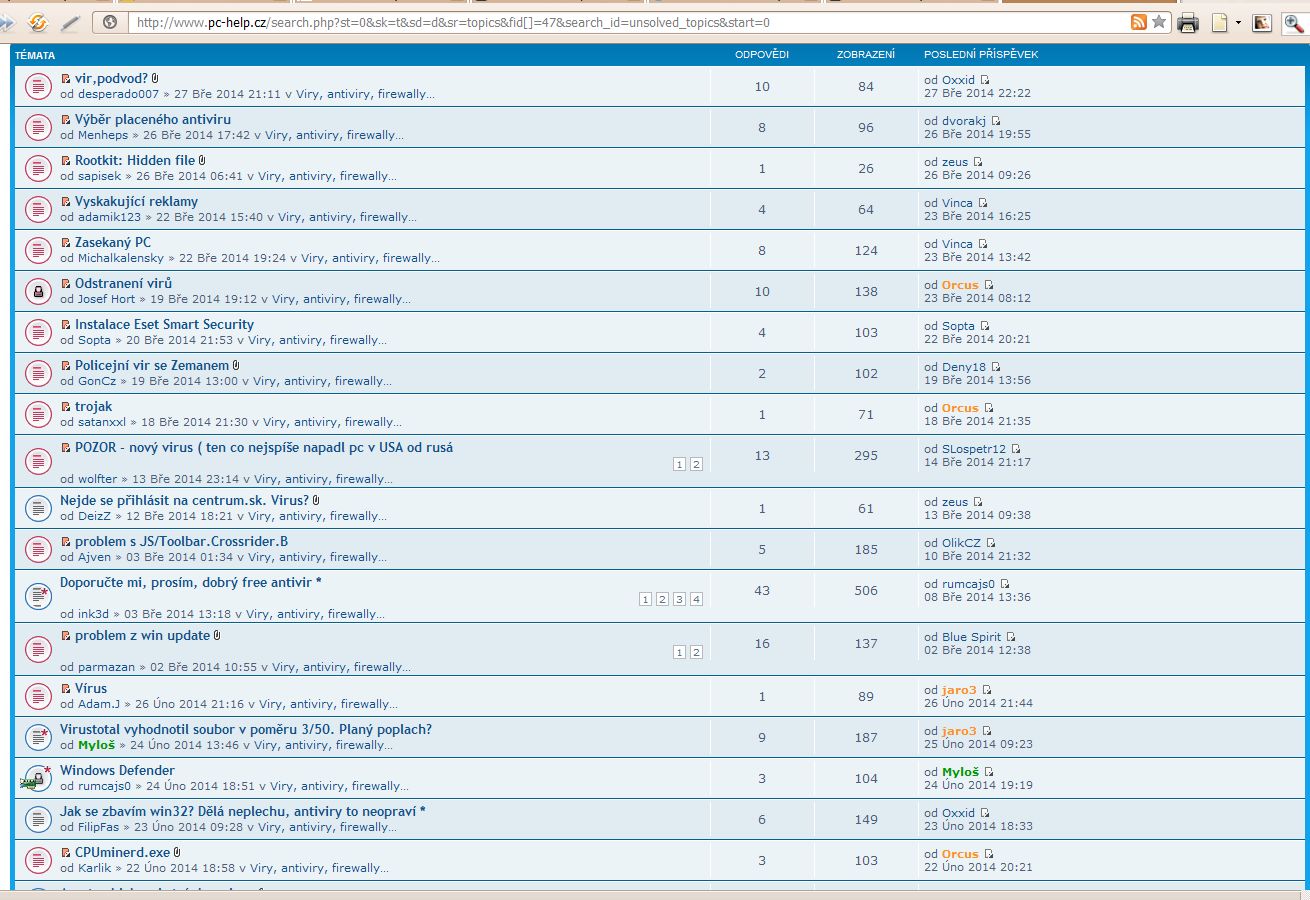Bookmark page with the star icon
This screenshot has height=900, width=1310.
[1159, 22]
